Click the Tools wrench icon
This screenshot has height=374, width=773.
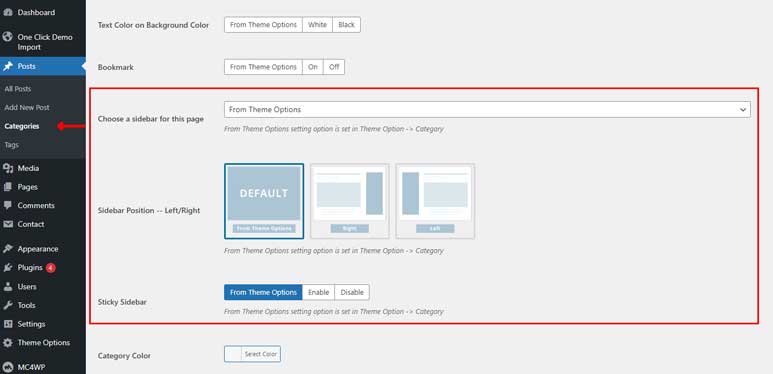[7, 306]
